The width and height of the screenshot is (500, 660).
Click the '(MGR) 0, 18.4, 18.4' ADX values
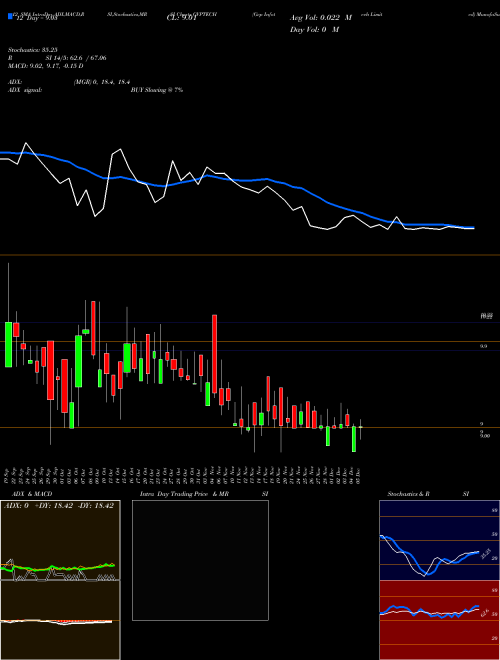101,82
